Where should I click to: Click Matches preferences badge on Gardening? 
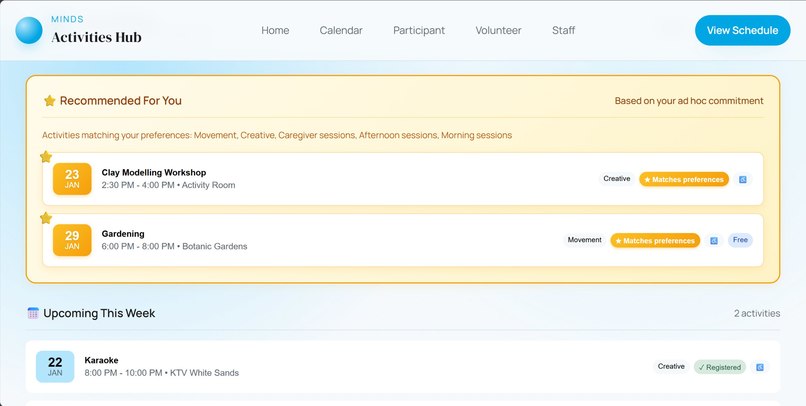(655, 241)
